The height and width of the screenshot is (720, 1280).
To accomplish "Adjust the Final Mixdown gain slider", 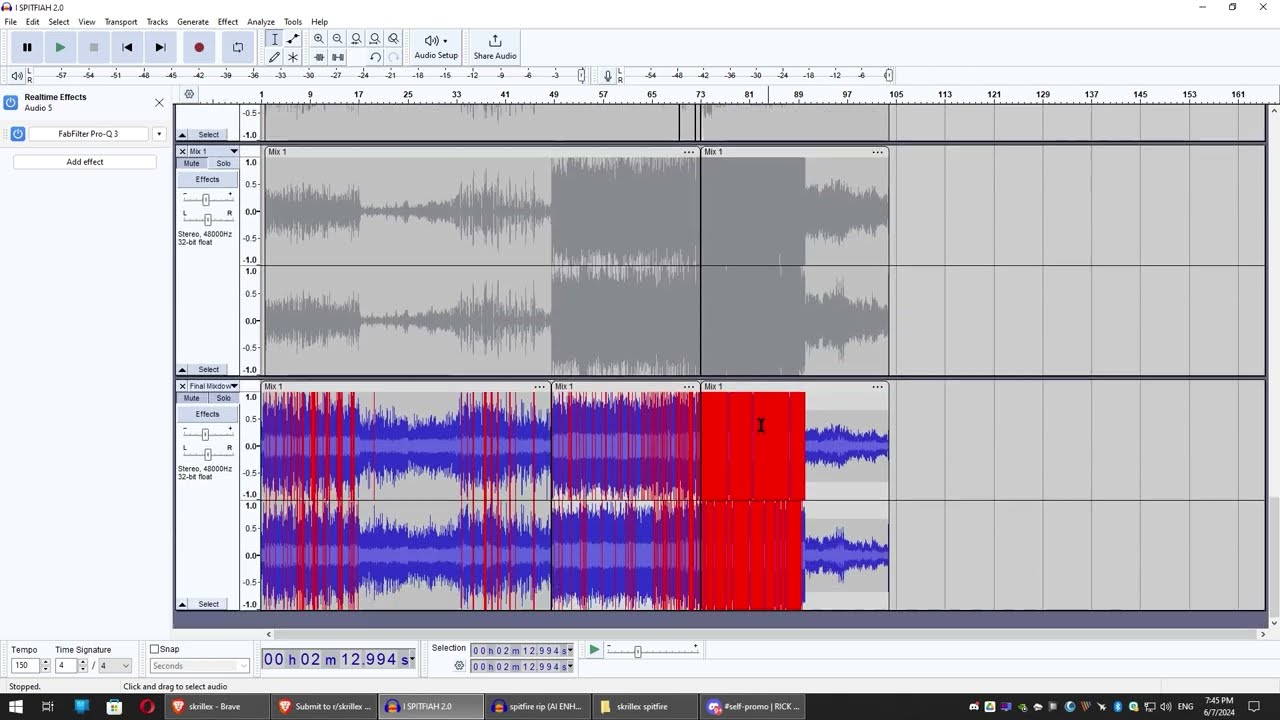I will 205,434.
